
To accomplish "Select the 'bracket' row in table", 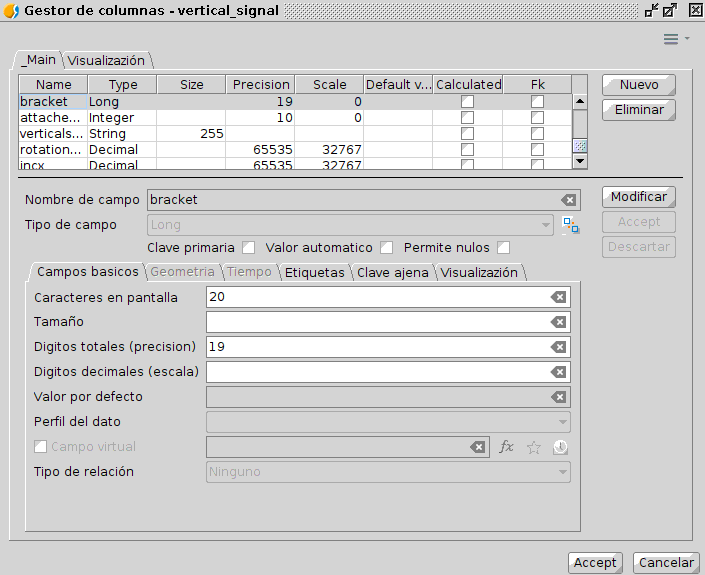I will pos(295,102).
